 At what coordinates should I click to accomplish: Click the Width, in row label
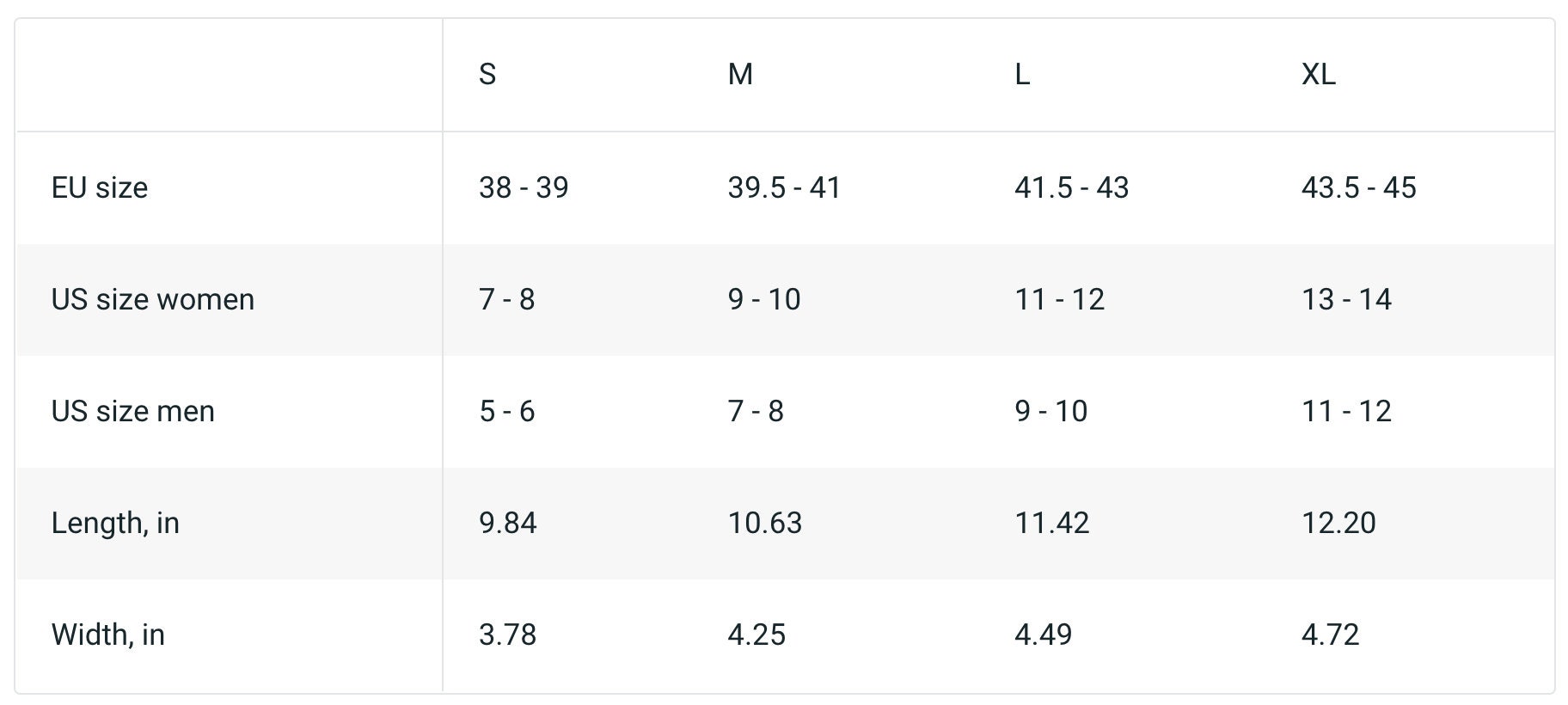(x=108, y=634)
